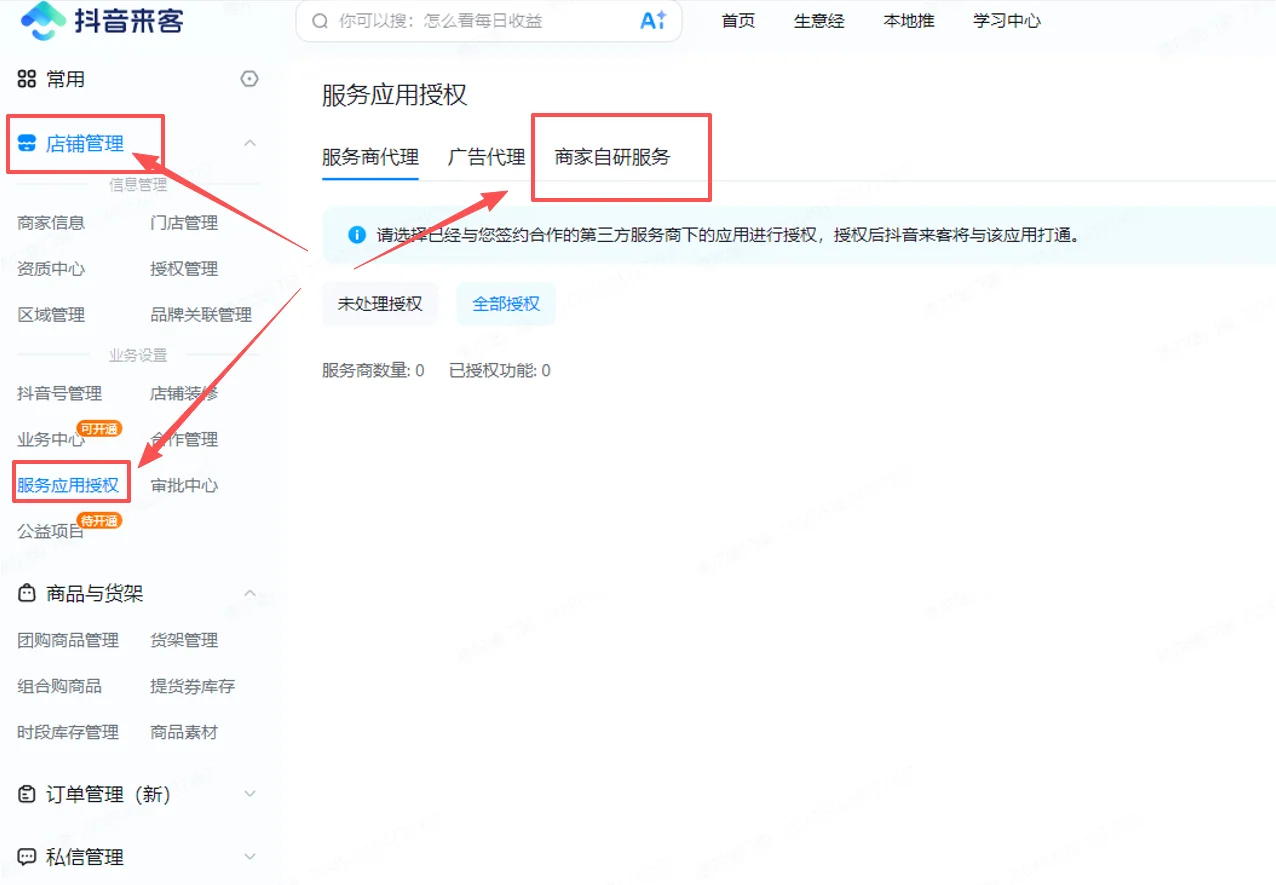Click the search magnifier icon
Screen dimensions: 1276x885
click(x=320, y=21)
